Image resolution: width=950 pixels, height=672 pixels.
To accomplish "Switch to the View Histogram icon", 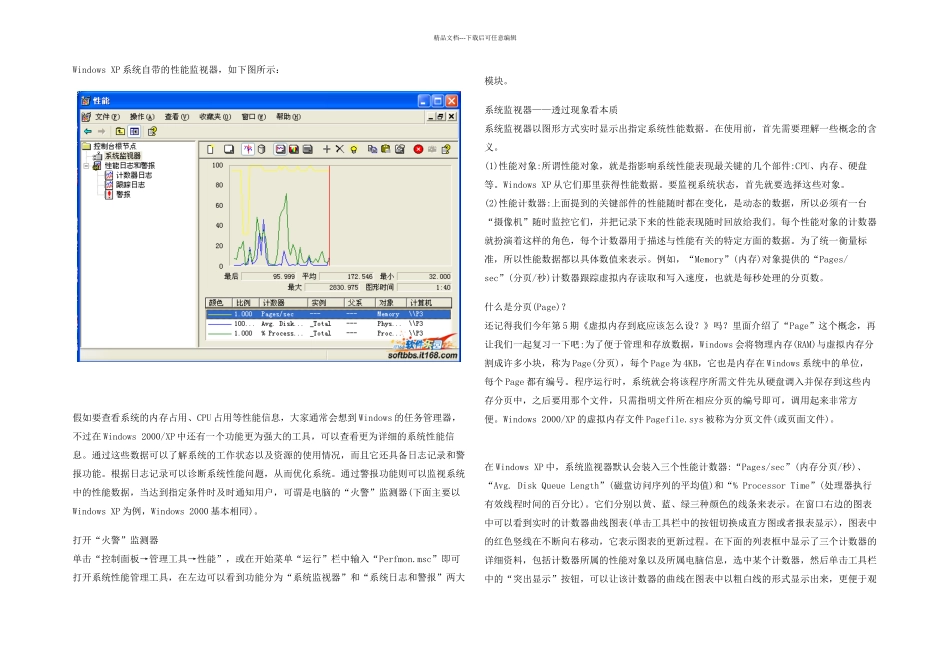I will (x=294, y=149).
